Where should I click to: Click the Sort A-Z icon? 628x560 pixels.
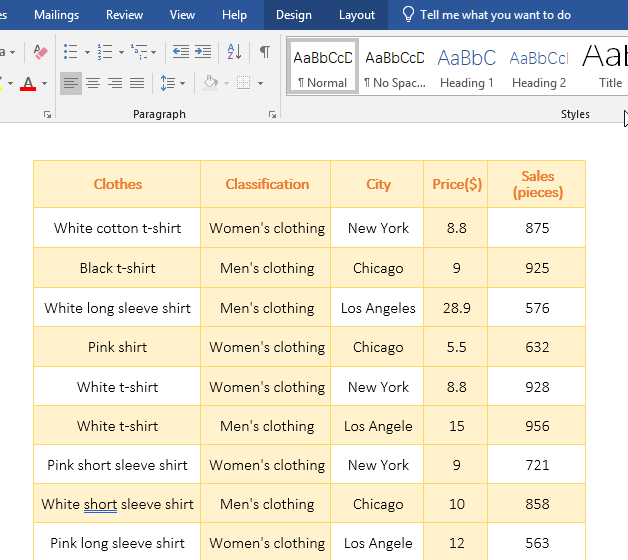(x=234, y=52)
